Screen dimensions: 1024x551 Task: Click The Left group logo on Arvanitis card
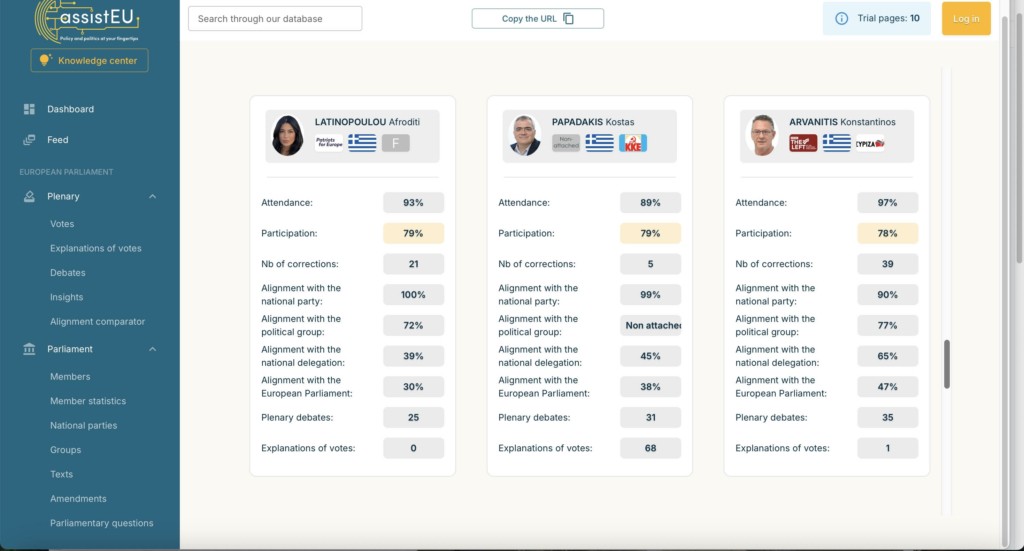point(803,143)
